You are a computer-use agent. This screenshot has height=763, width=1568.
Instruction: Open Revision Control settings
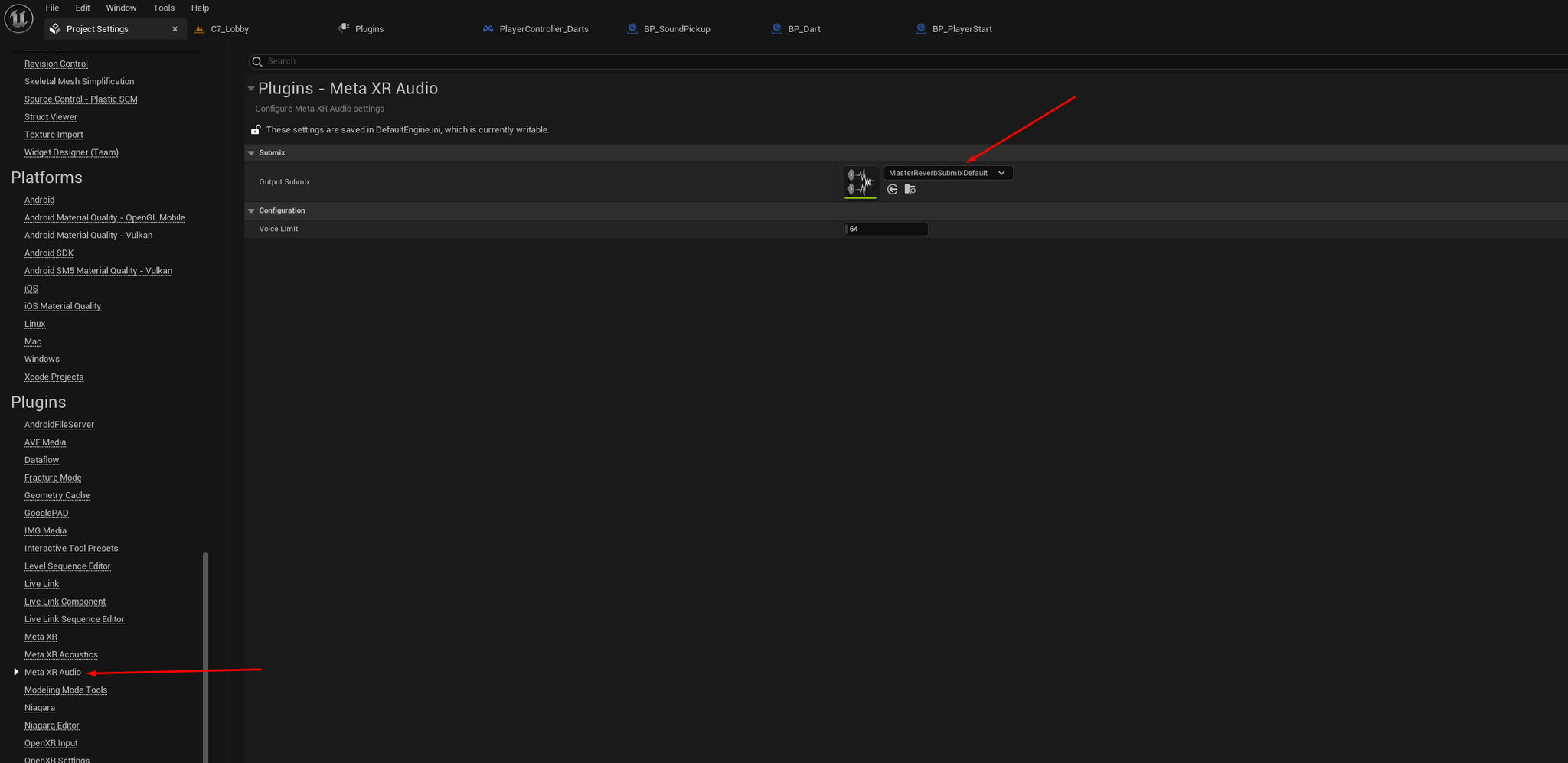click(56, 64)
